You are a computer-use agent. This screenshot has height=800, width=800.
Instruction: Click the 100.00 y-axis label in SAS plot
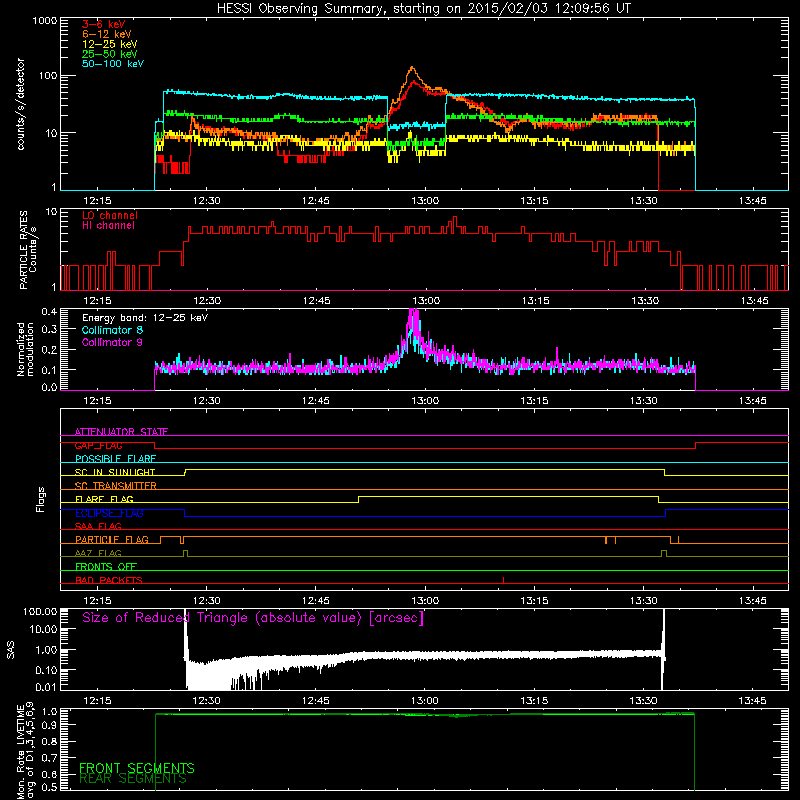40,611
